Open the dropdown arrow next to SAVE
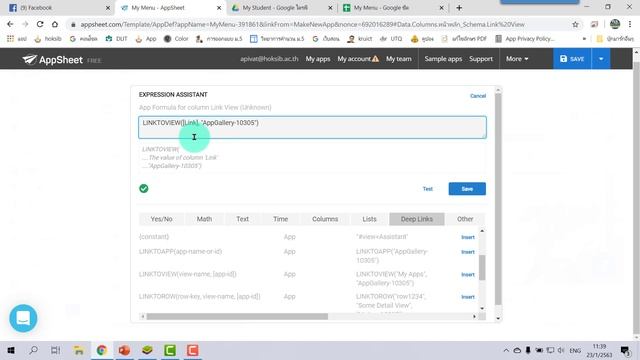This screenshot has width=640, height=360. [x=601, y=59]
